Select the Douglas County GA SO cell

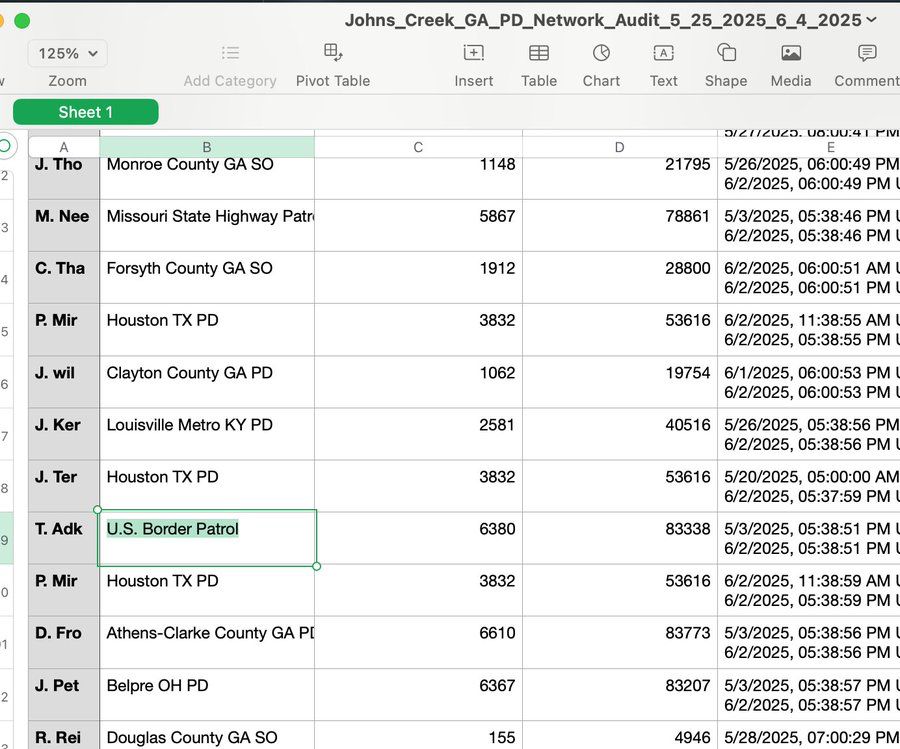click(x=207, y=735)
